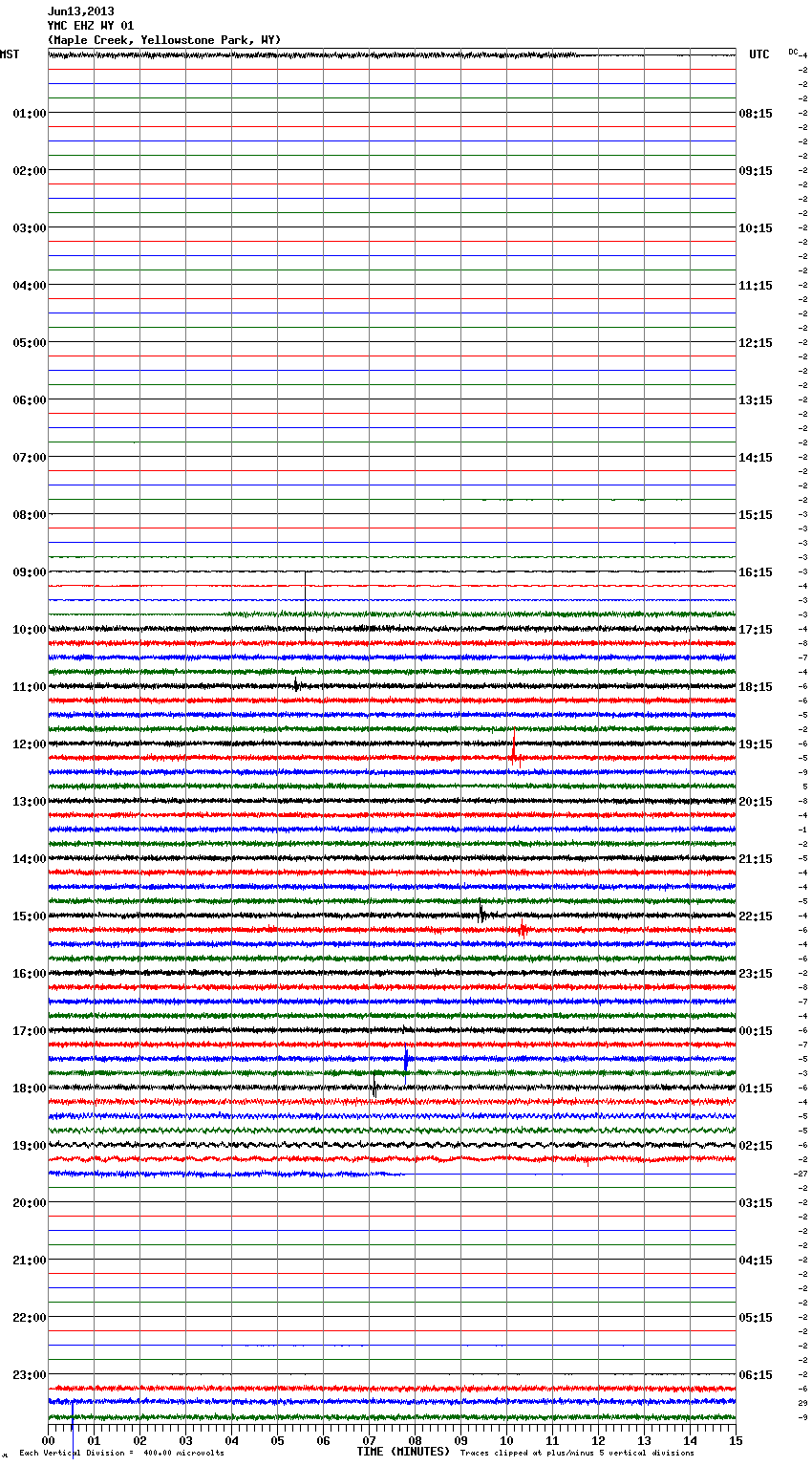Click the '02:15' UTC time label
Viewport: 812px width, 1466px height.
point(756,1146)
